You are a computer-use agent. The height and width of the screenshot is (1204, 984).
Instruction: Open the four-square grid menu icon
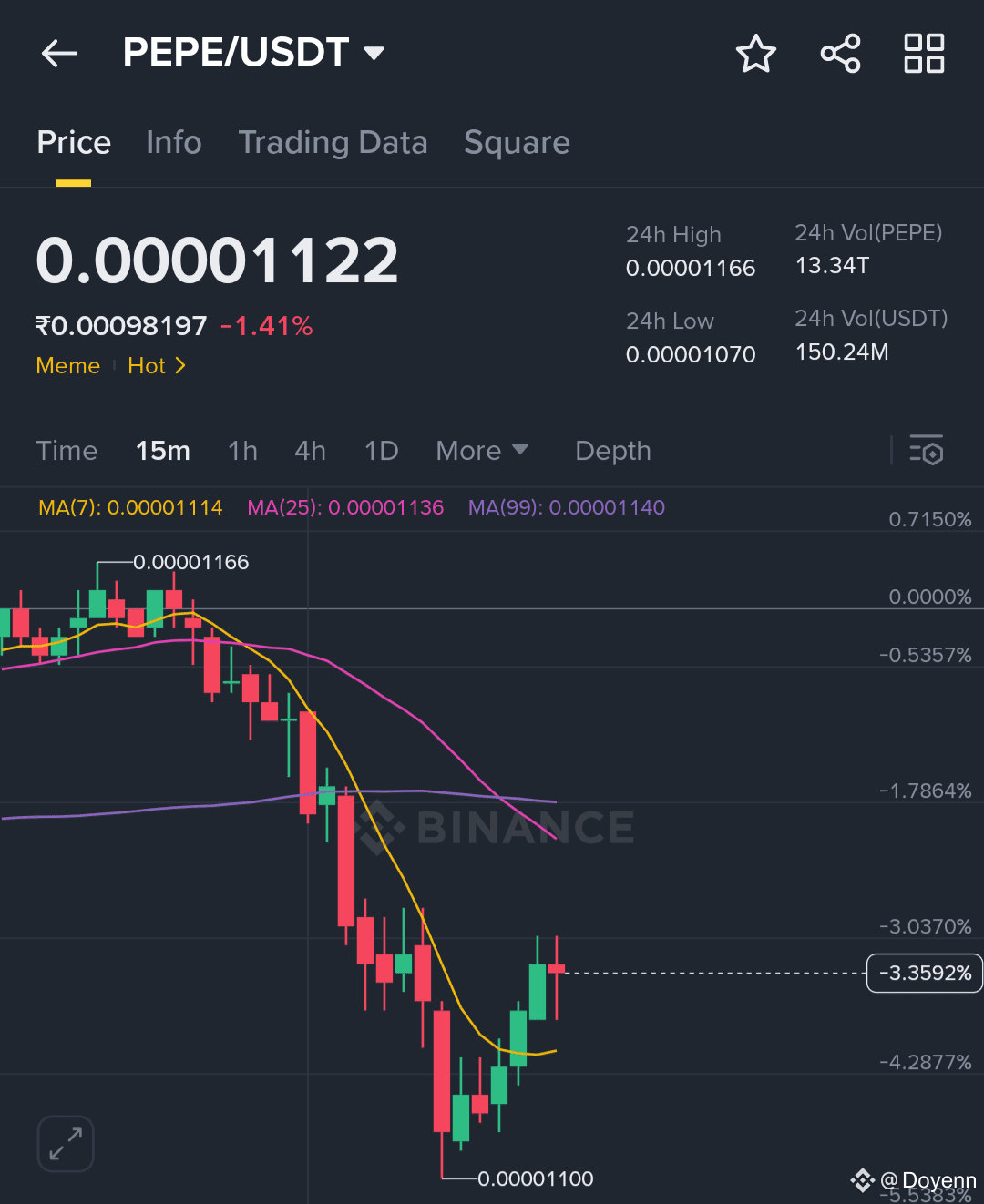click(924, 53)
